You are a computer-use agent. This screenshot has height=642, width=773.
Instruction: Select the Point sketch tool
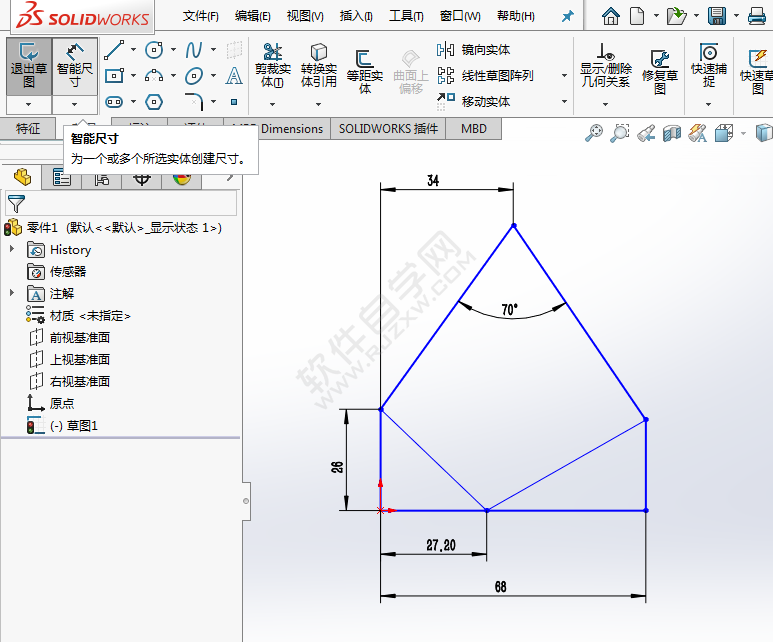point(234,102)
